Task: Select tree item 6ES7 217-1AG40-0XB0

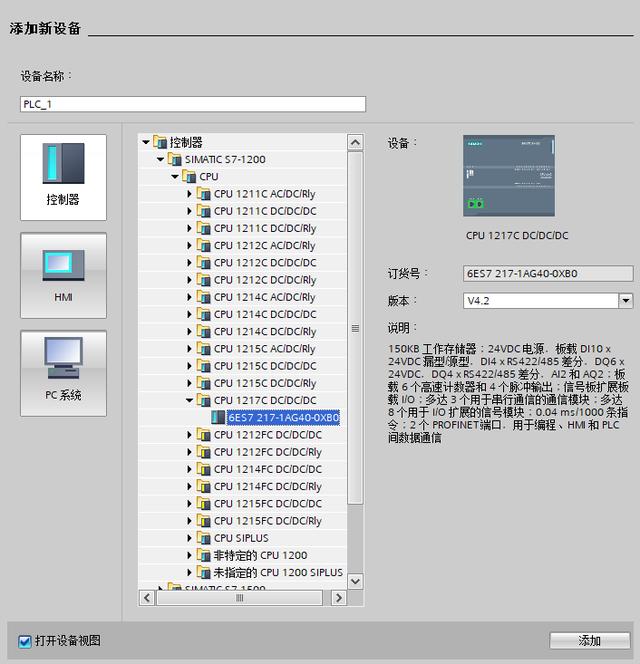Action: (x=283, y=418)
